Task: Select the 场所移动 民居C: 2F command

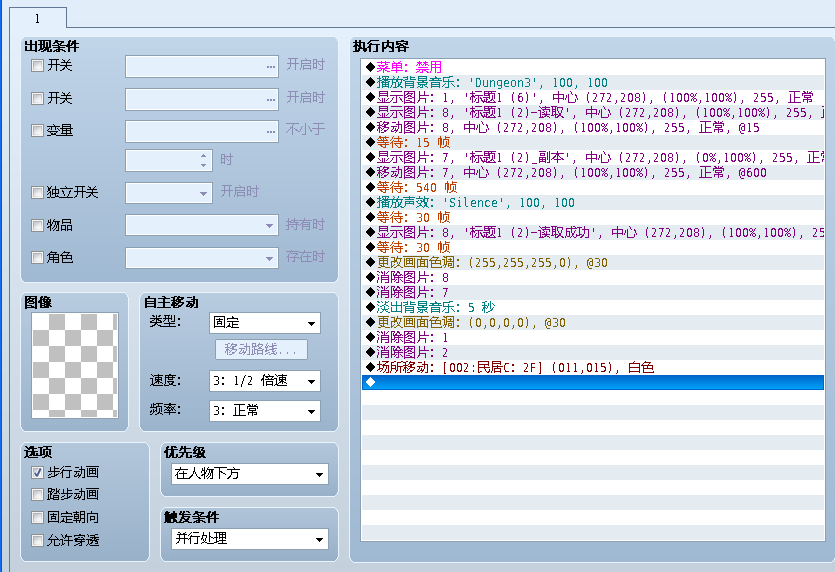Action: point(593,367)
